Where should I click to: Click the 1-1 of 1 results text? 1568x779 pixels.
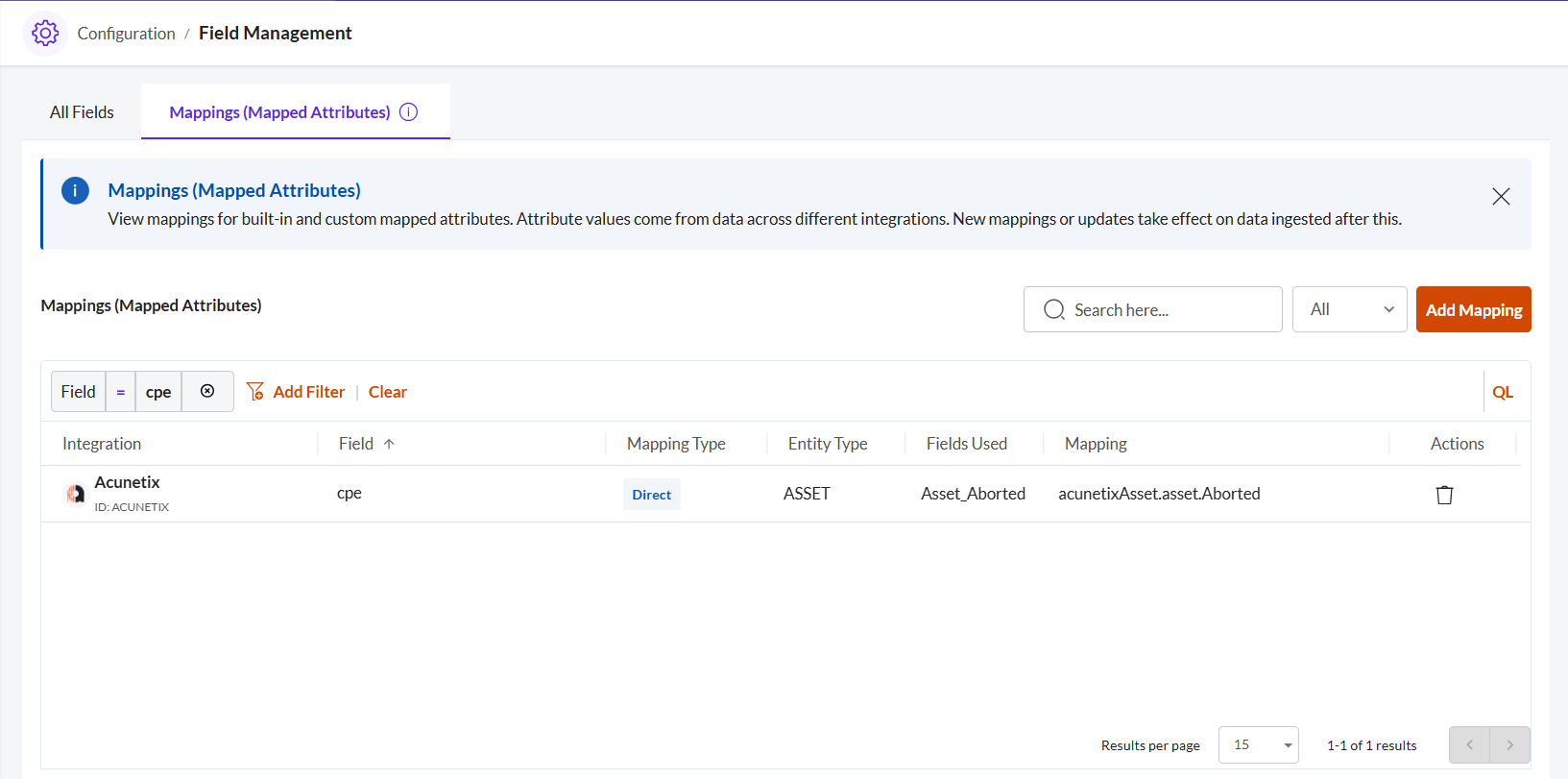click(1372, 745)
